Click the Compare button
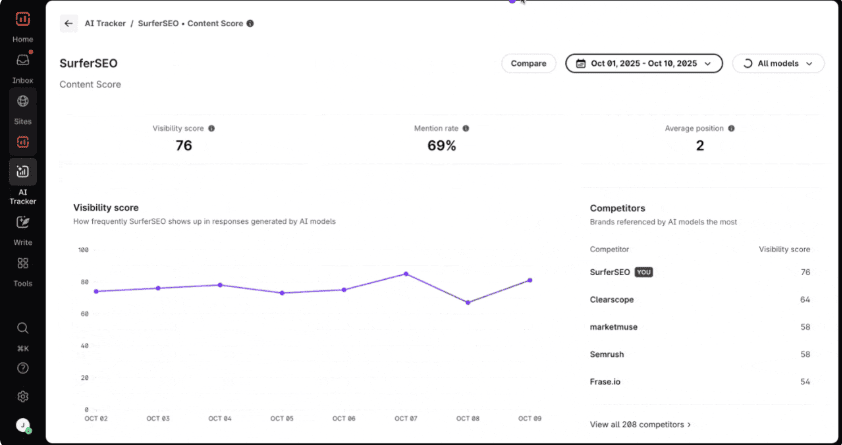This screenshot has width=842, height=445. point(528,63)
